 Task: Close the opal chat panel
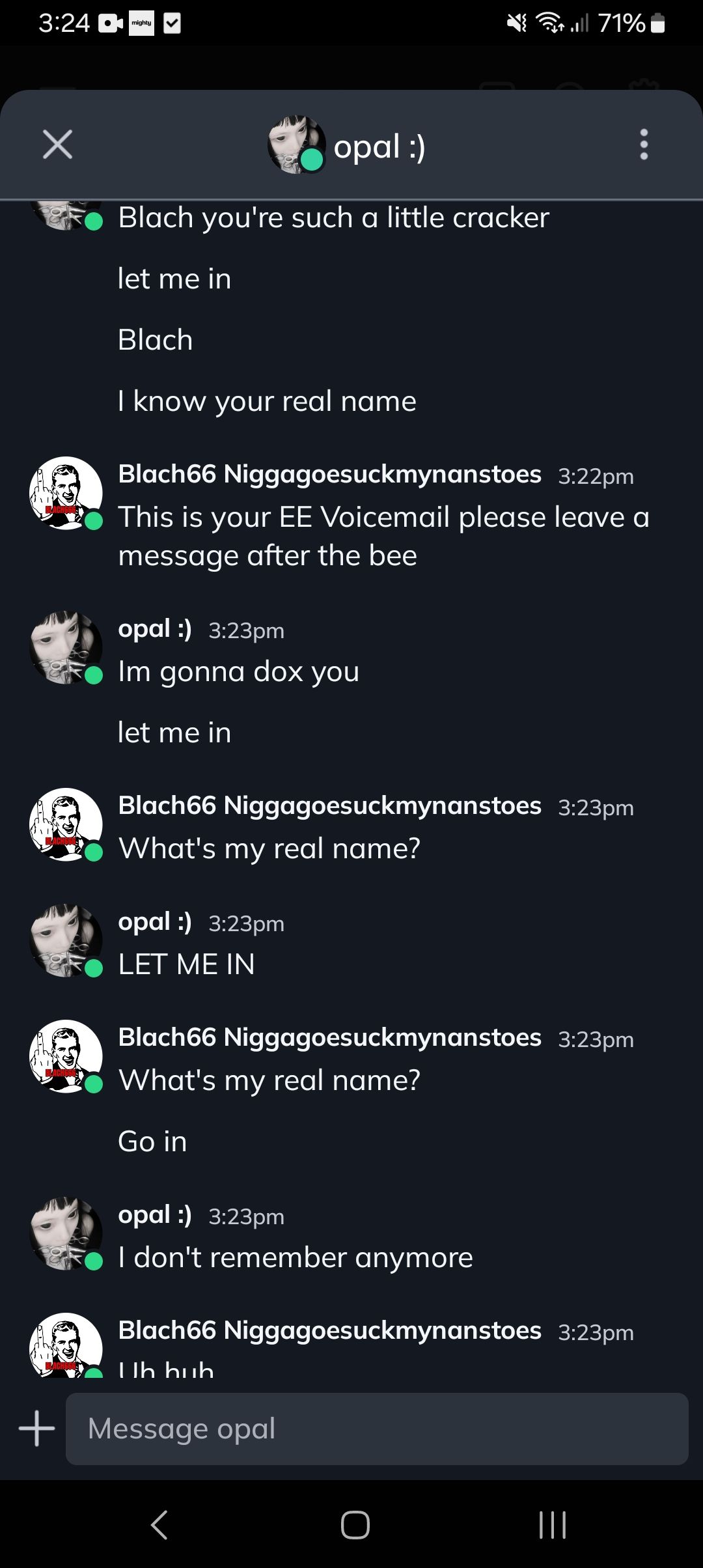pyautogui.click(x=57, y=144)
